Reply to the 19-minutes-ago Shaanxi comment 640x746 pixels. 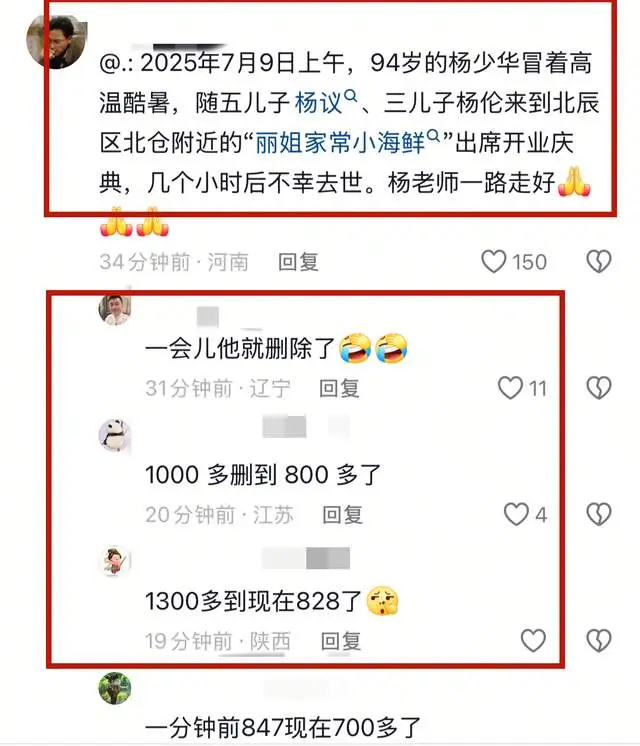341,641
